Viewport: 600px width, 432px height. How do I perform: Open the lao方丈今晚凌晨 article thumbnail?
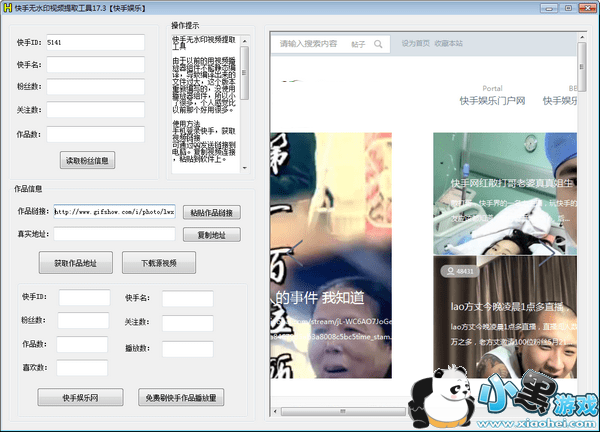[505, 317]
